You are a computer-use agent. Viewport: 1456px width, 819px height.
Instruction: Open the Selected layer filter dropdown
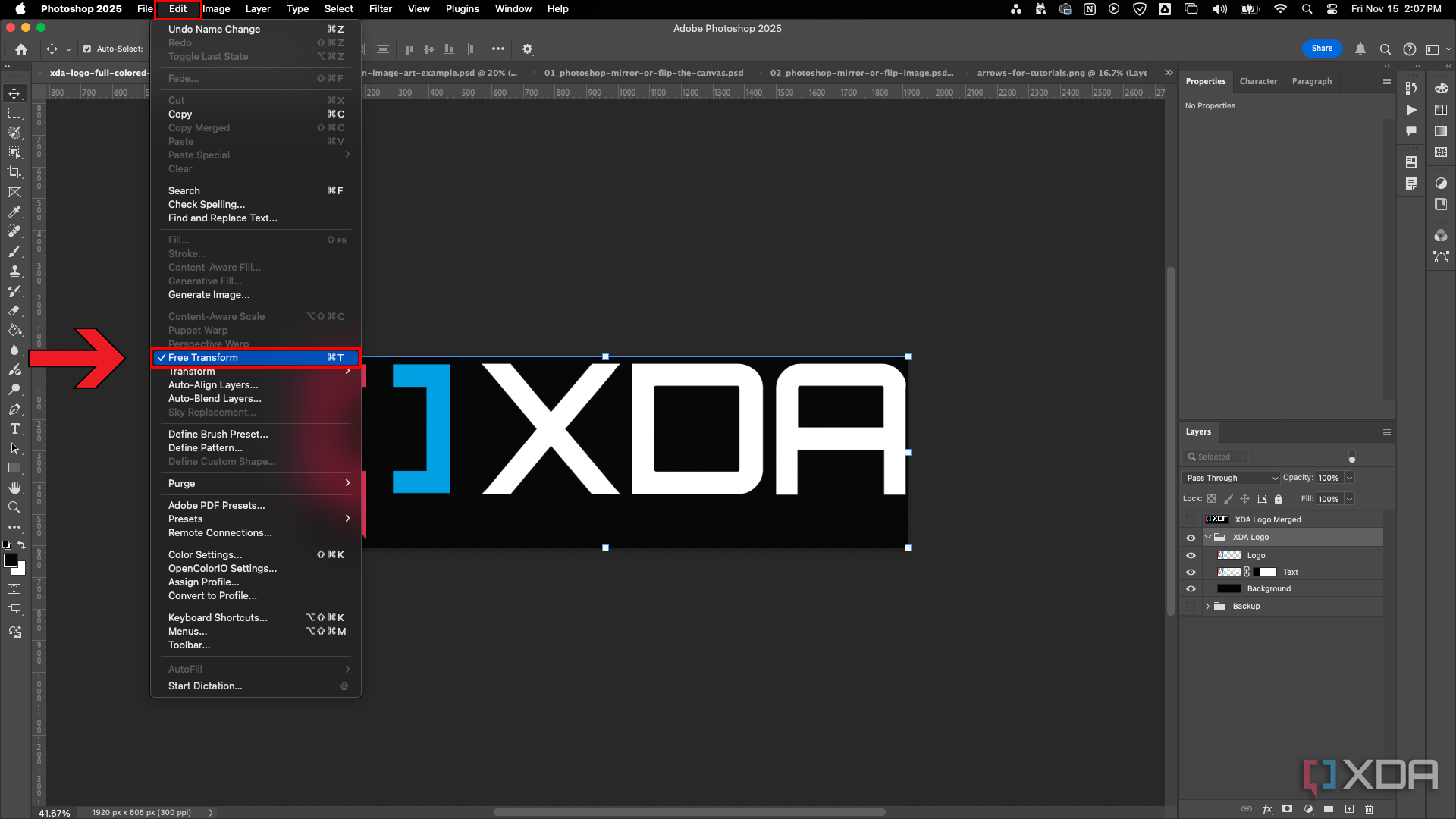click(x=1216, y=457)
